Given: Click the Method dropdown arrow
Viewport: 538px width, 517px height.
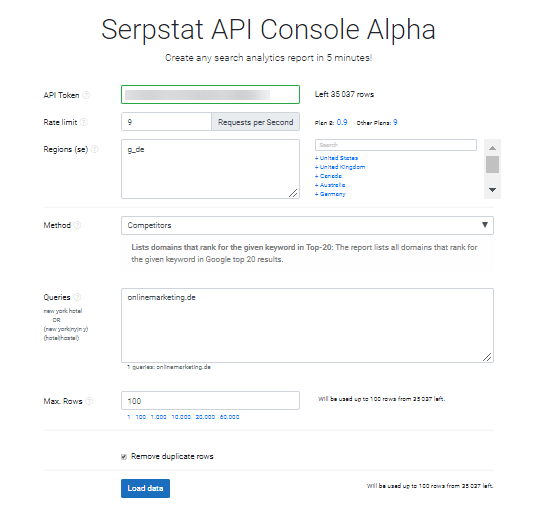Looking at the screenshot, I should 485,225.
